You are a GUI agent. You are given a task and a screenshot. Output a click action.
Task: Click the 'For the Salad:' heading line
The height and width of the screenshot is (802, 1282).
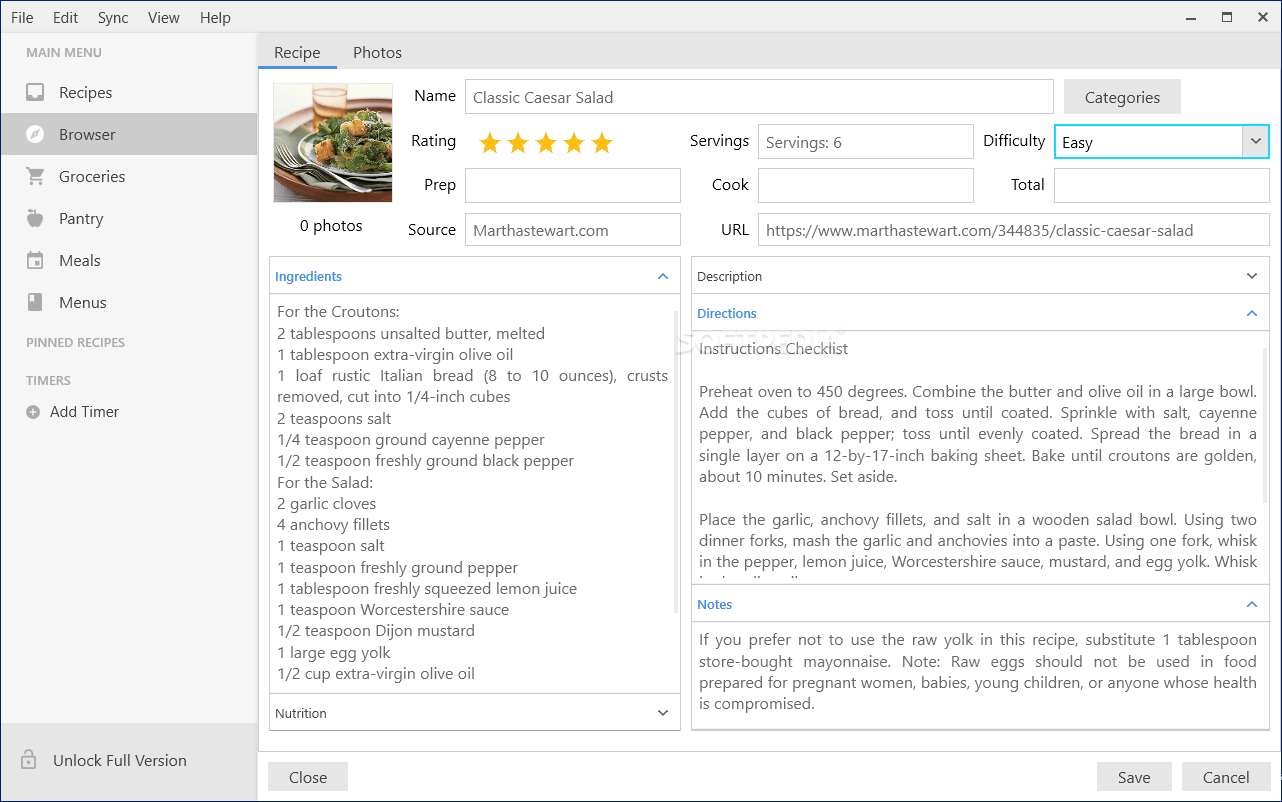(x=327, y=483)
